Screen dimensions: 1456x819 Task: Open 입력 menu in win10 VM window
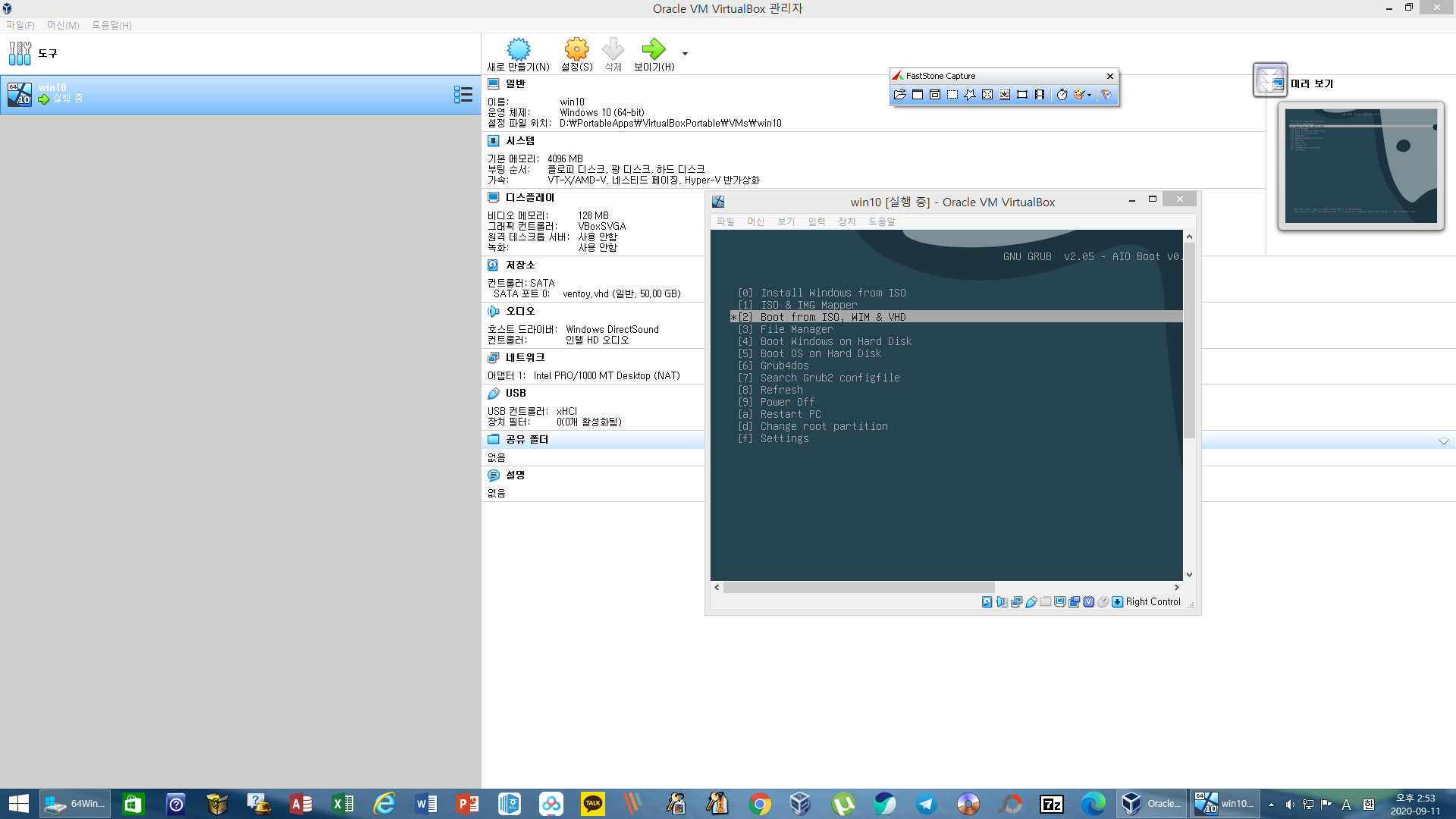coord(817,221)
